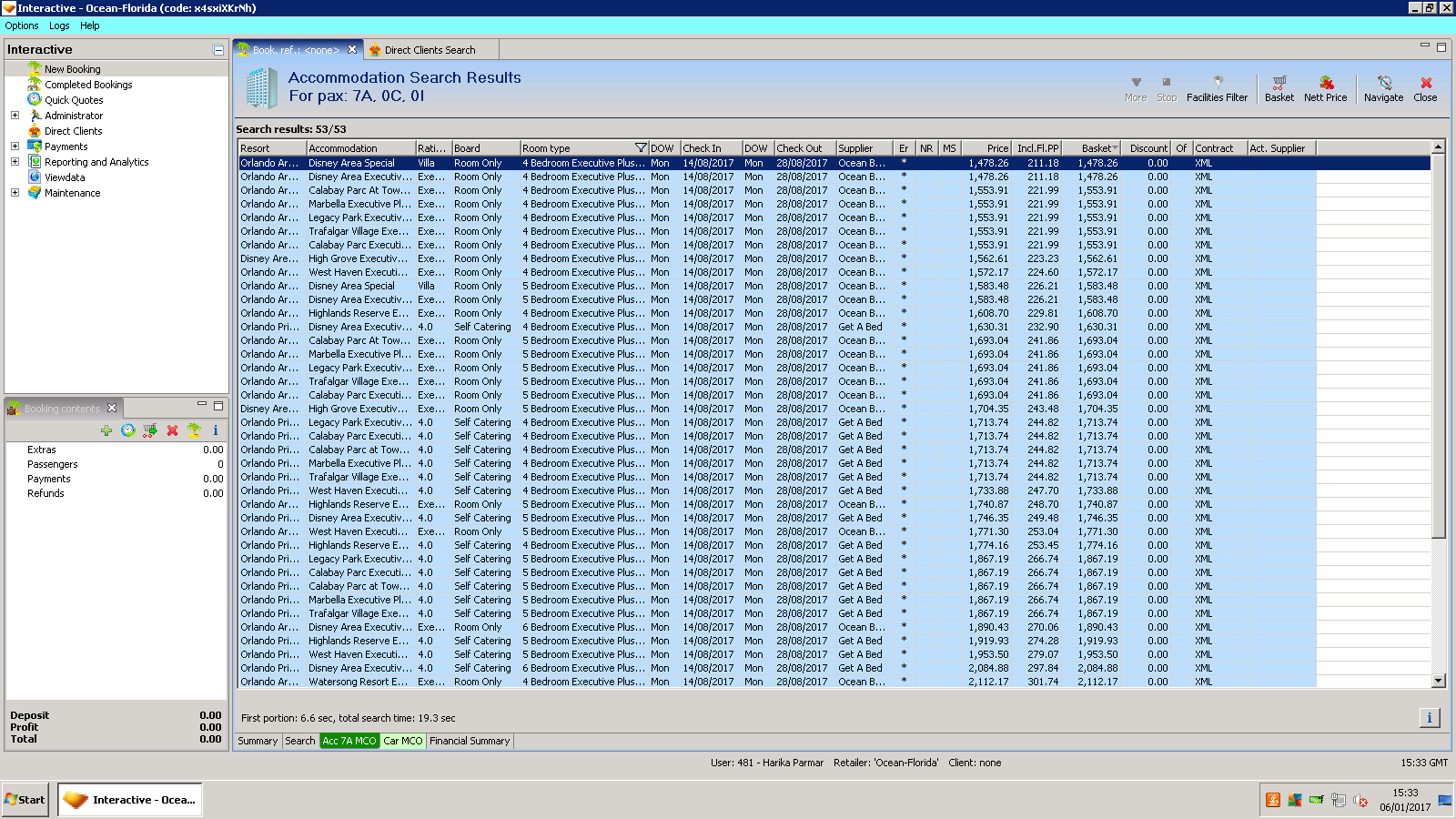Image resolution: width=1456 pixels, height=819 pixels.
Task: Click the New Booking icon in the Interactive tree
Action: click(35, 68)
